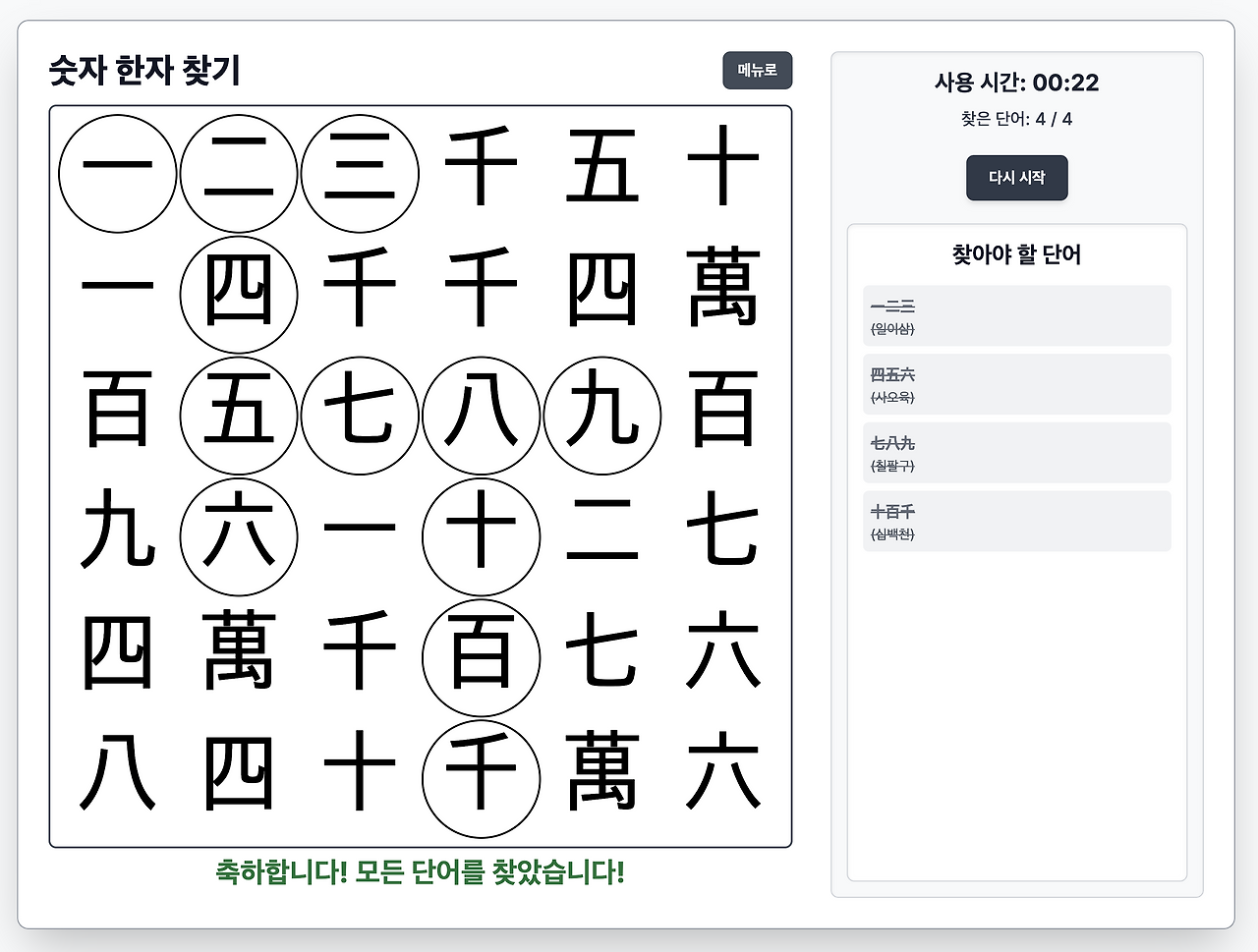Select the circled 百 character

point(482,658)
